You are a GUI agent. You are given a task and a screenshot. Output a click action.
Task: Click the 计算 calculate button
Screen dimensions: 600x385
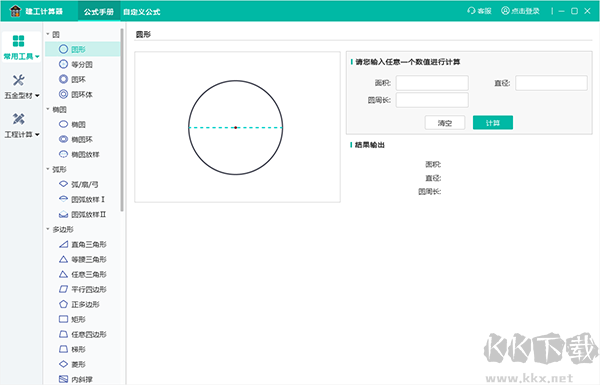click(x=493, y=123)
